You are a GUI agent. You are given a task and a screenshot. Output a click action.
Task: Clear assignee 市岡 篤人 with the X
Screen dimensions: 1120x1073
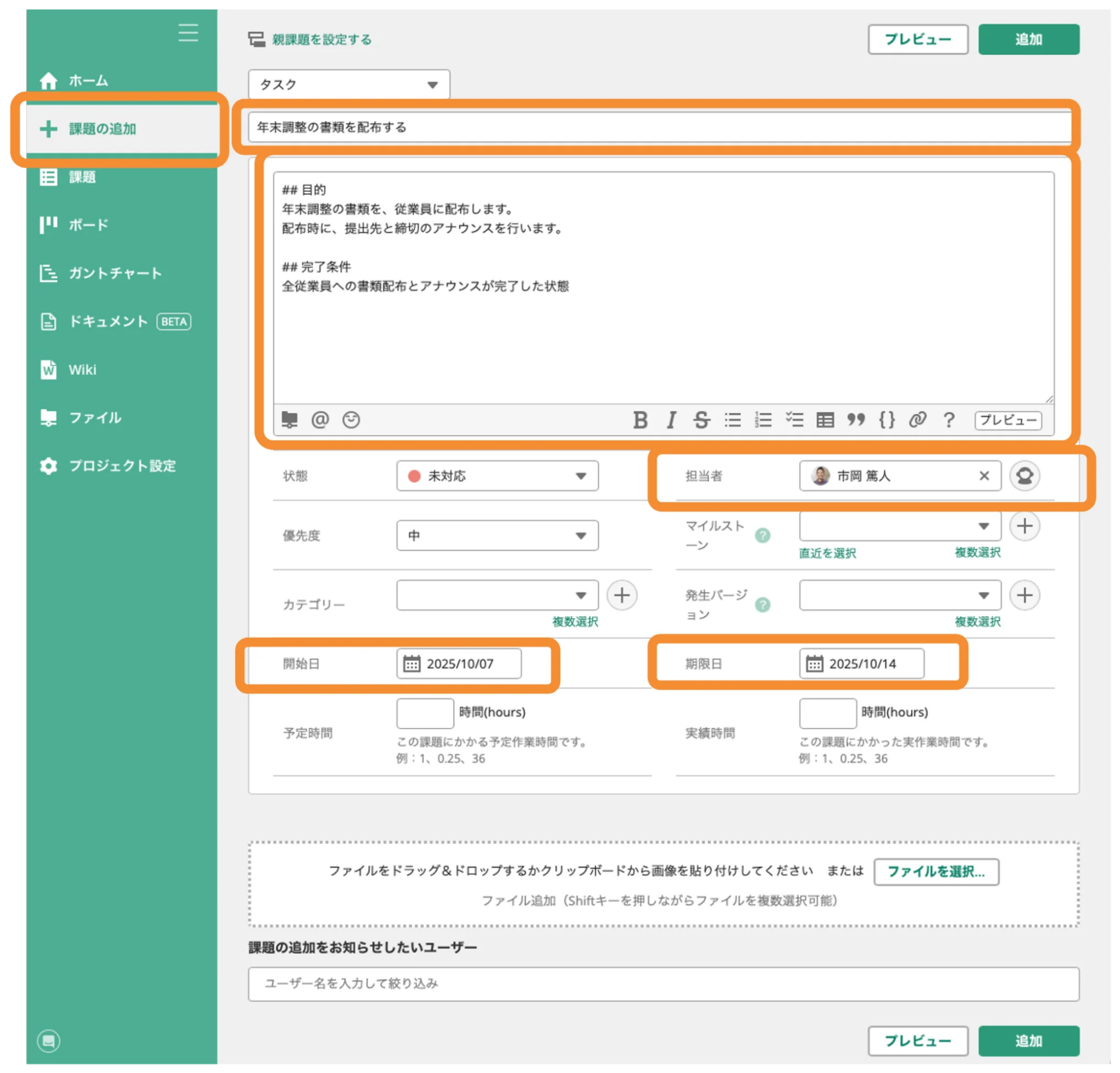click(x=984, y=475)
